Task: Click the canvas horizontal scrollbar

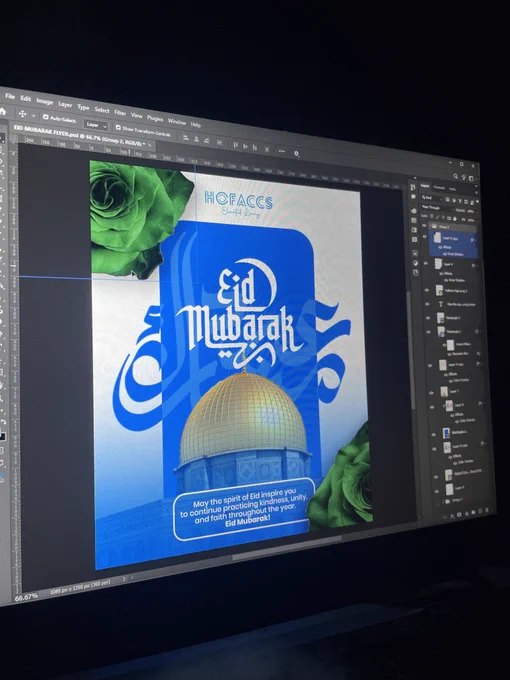Action: point(286,547)
